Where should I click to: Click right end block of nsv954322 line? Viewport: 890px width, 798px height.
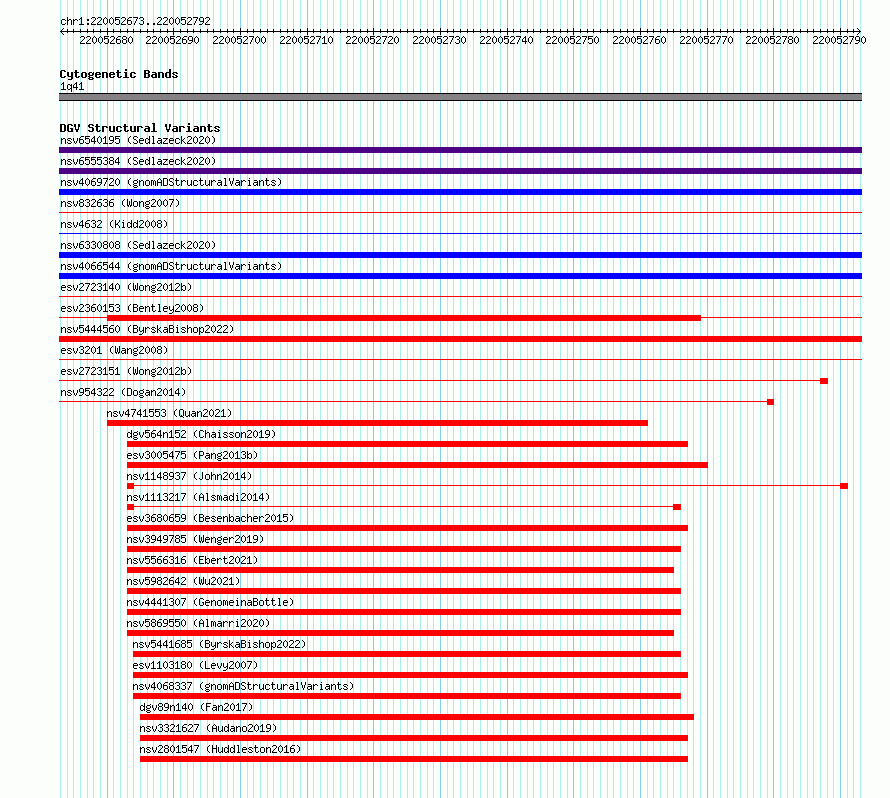click(x=770, y=402)
